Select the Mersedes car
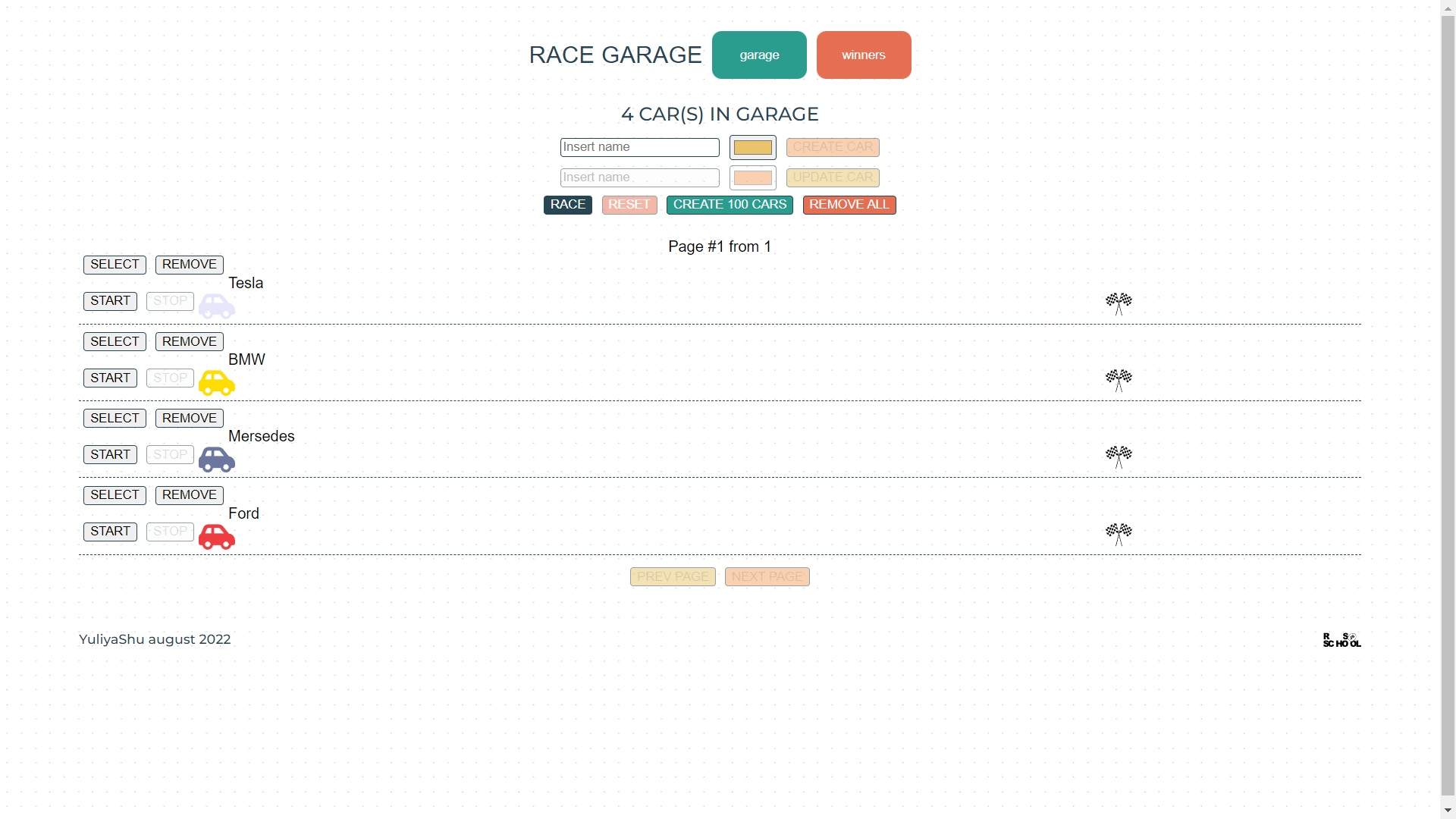The height and width of the screenshot is (819, 1456). click(x=115, y=418)
